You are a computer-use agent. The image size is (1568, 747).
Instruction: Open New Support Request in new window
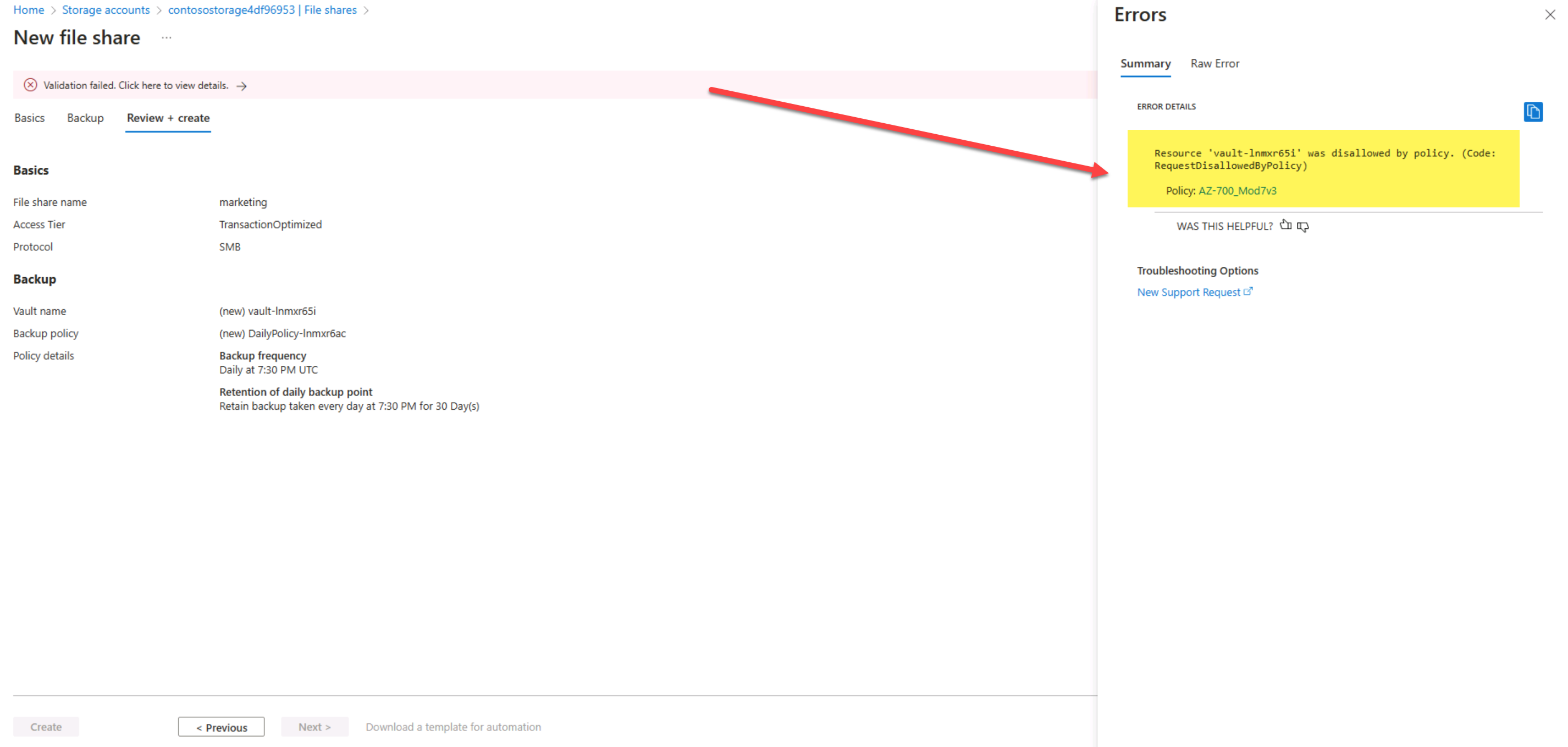pos(1188,292)
